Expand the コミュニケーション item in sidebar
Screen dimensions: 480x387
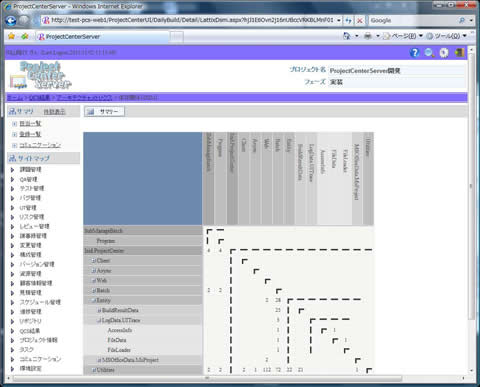(14, 145)
